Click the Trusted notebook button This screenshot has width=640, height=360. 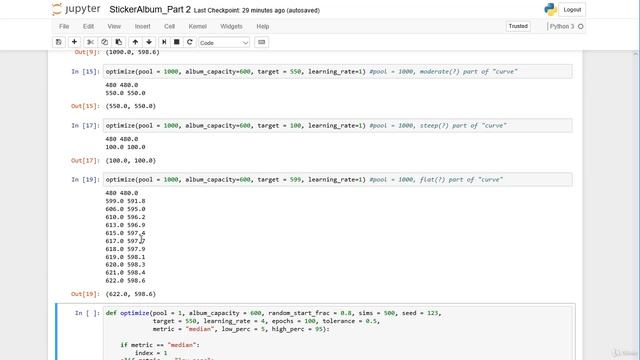tap(518, 26)
